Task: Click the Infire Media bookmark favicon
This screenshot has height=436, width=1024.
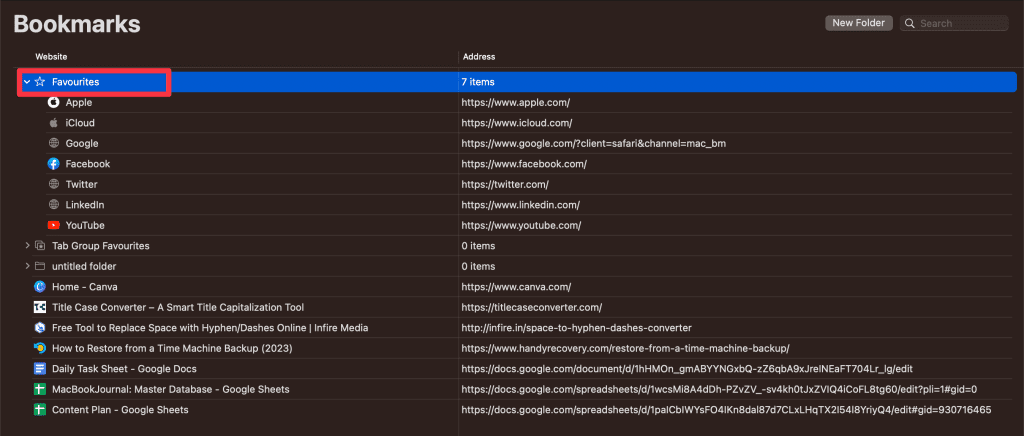Action: 40,328
